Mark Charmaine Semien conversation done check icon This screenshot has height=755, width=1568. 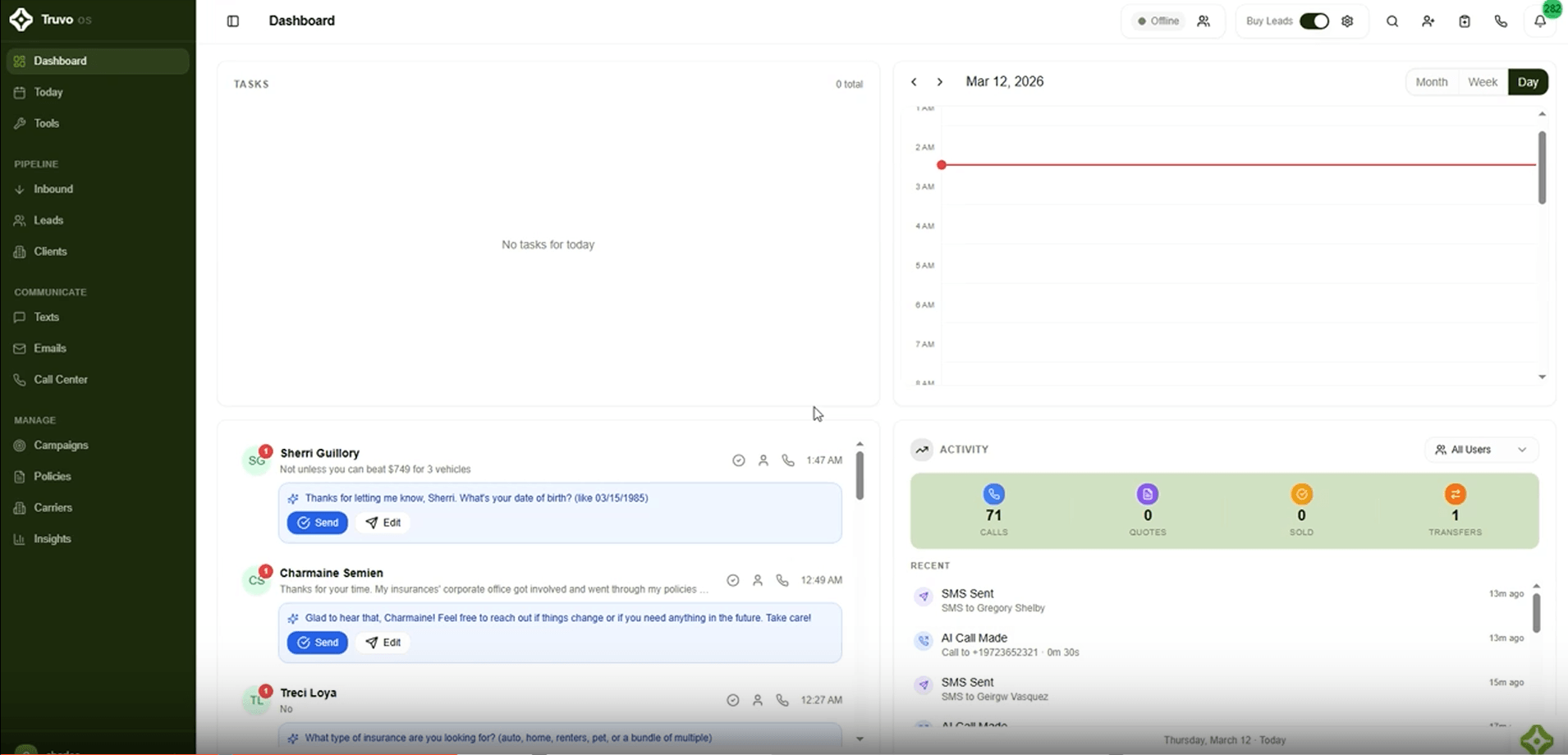pos(733,580)
